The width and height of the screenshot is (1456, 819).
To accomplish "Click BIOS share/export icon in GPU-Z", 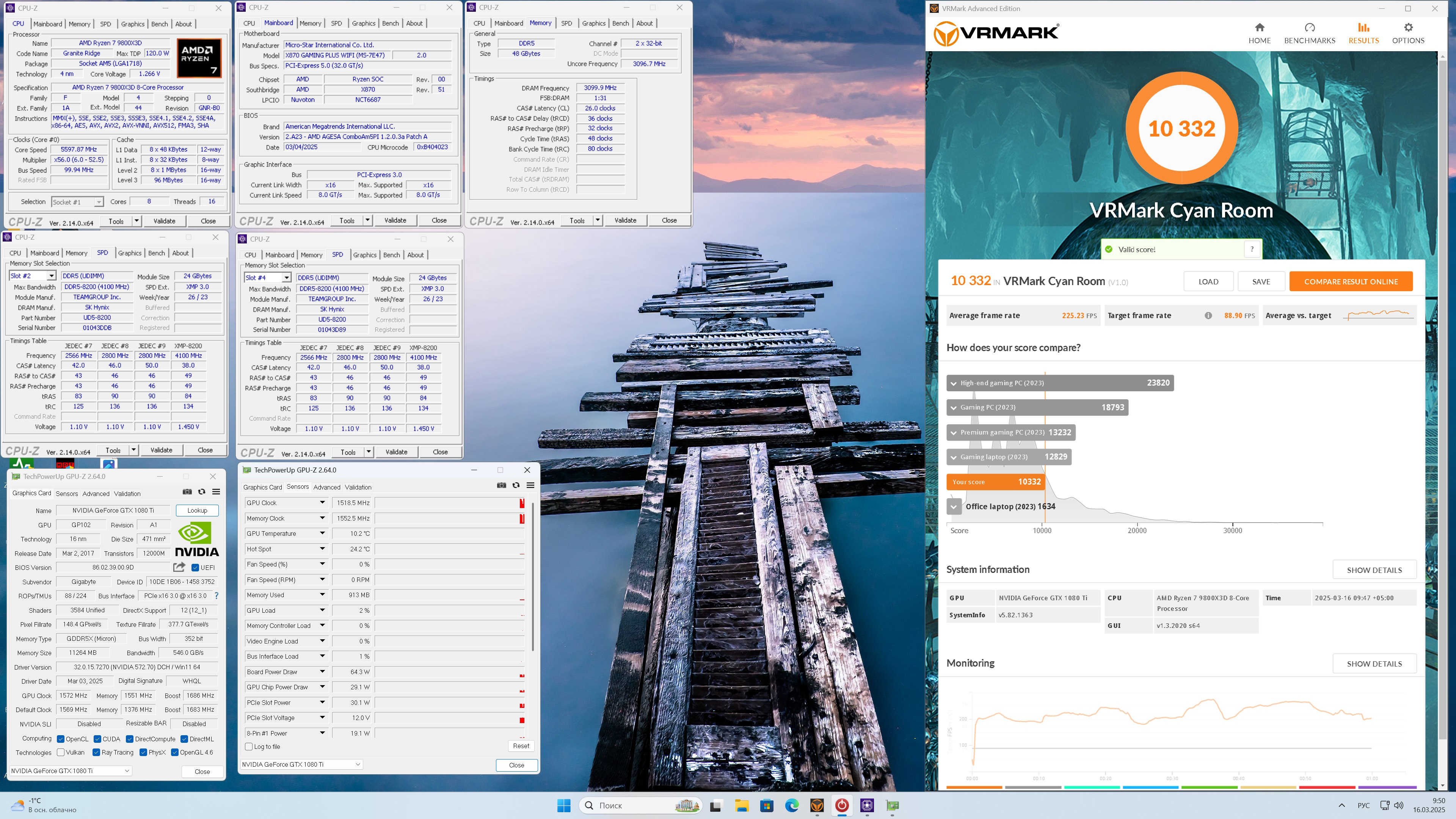I will pos(179,567).
